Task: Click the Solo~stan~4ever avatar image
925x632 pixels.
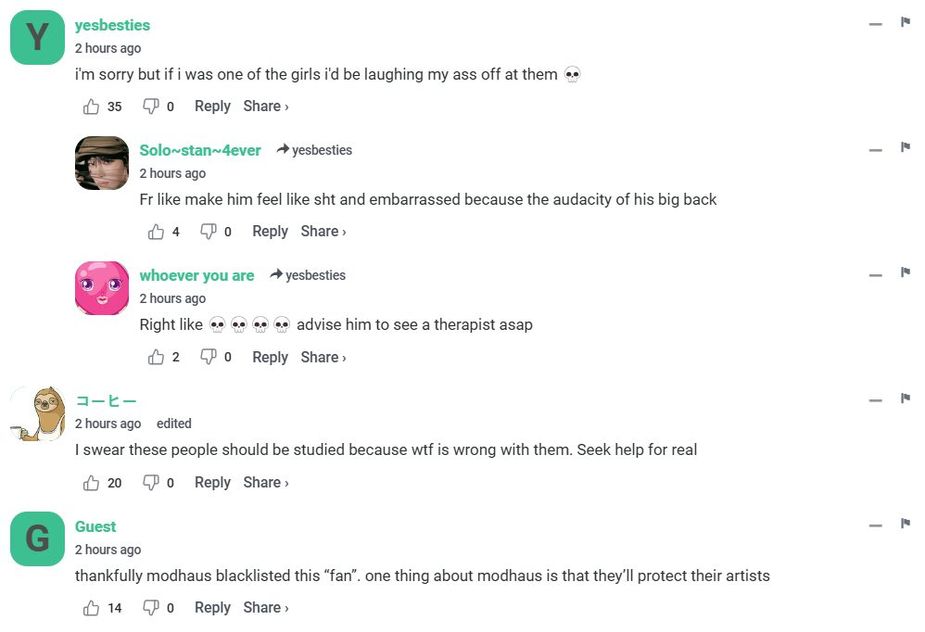Action: (102, 163)
